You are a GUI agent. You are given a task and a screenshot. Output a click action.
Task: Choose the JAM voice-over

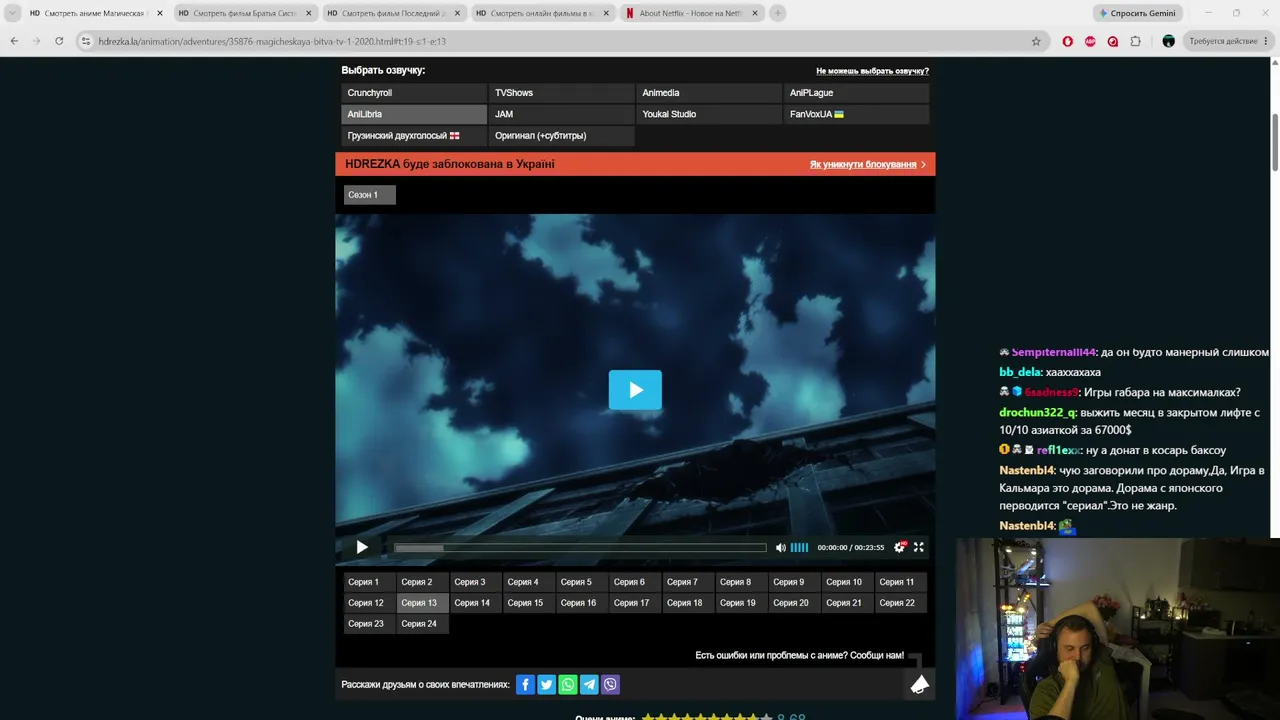tap(562, 114)
